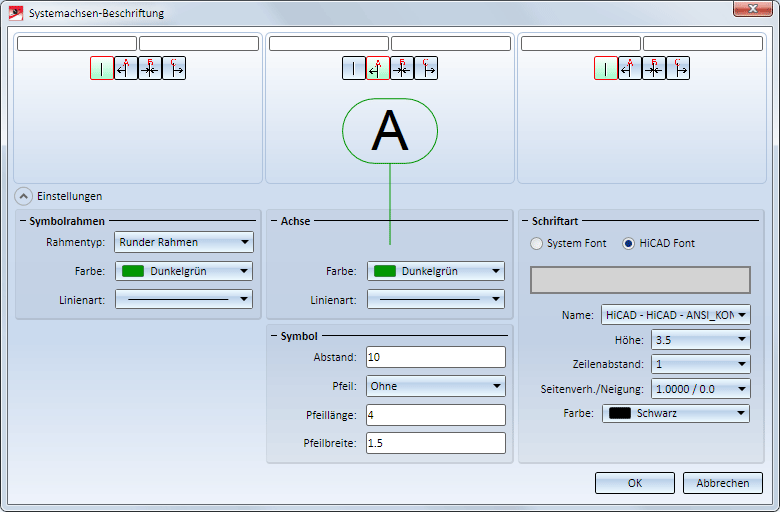Click the gray font preview box
This screenshot has height=512, width=780.
tap(640, 280)
